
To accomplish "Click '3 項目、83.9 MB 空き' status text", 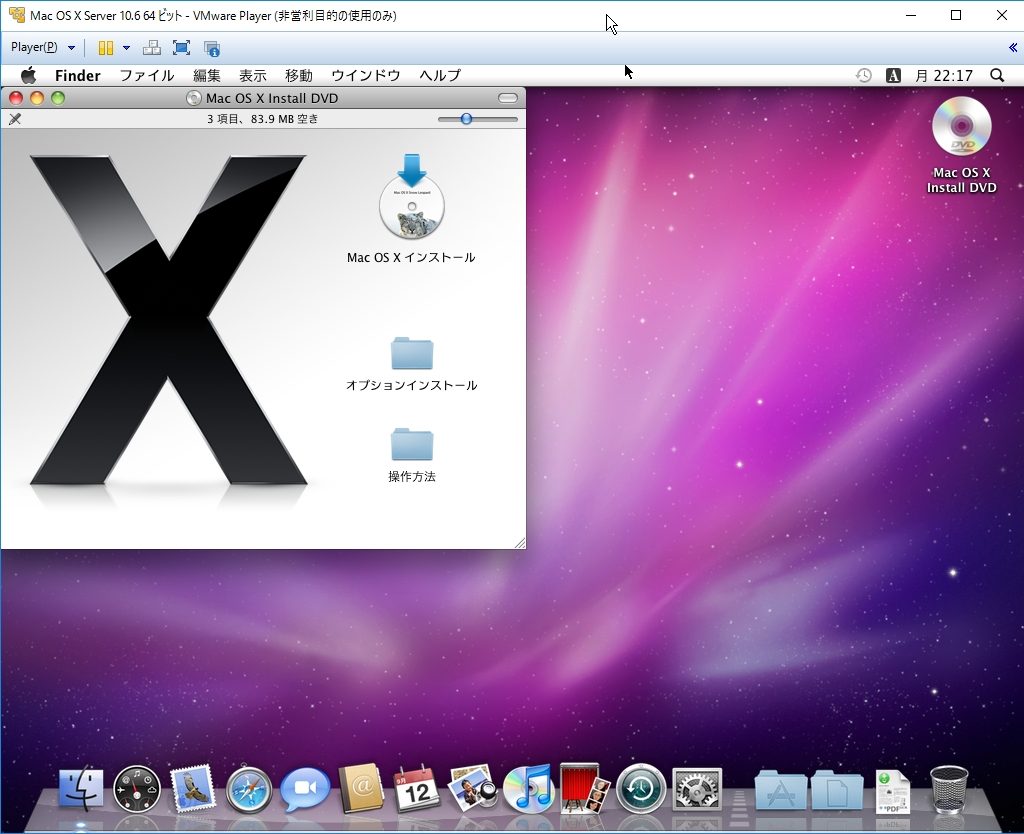I will pyautogui.click(x=263, y=119).
